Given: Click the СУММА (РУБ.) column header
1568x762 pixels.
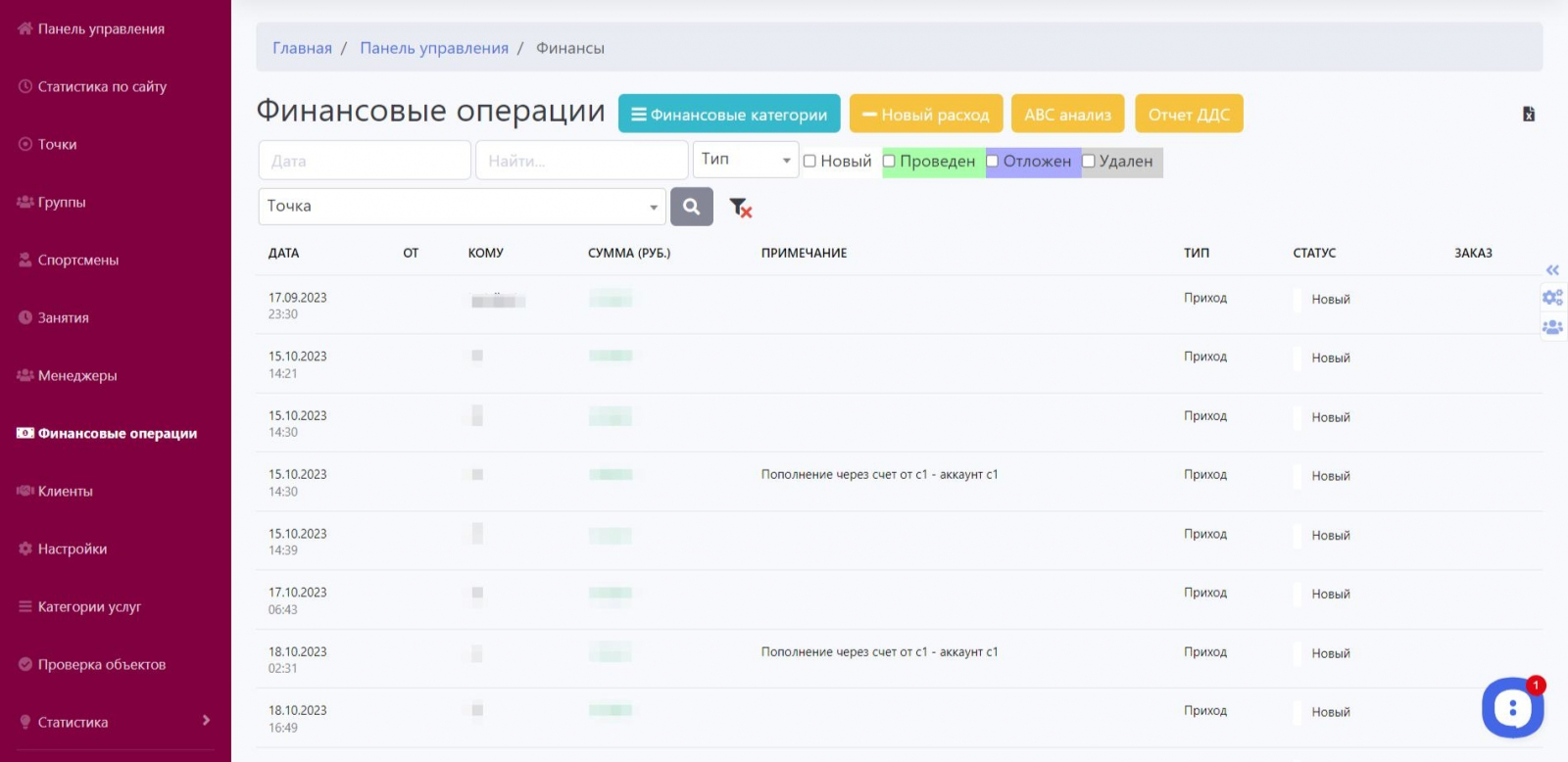Looking at the screenshot, I should (629, 253).
